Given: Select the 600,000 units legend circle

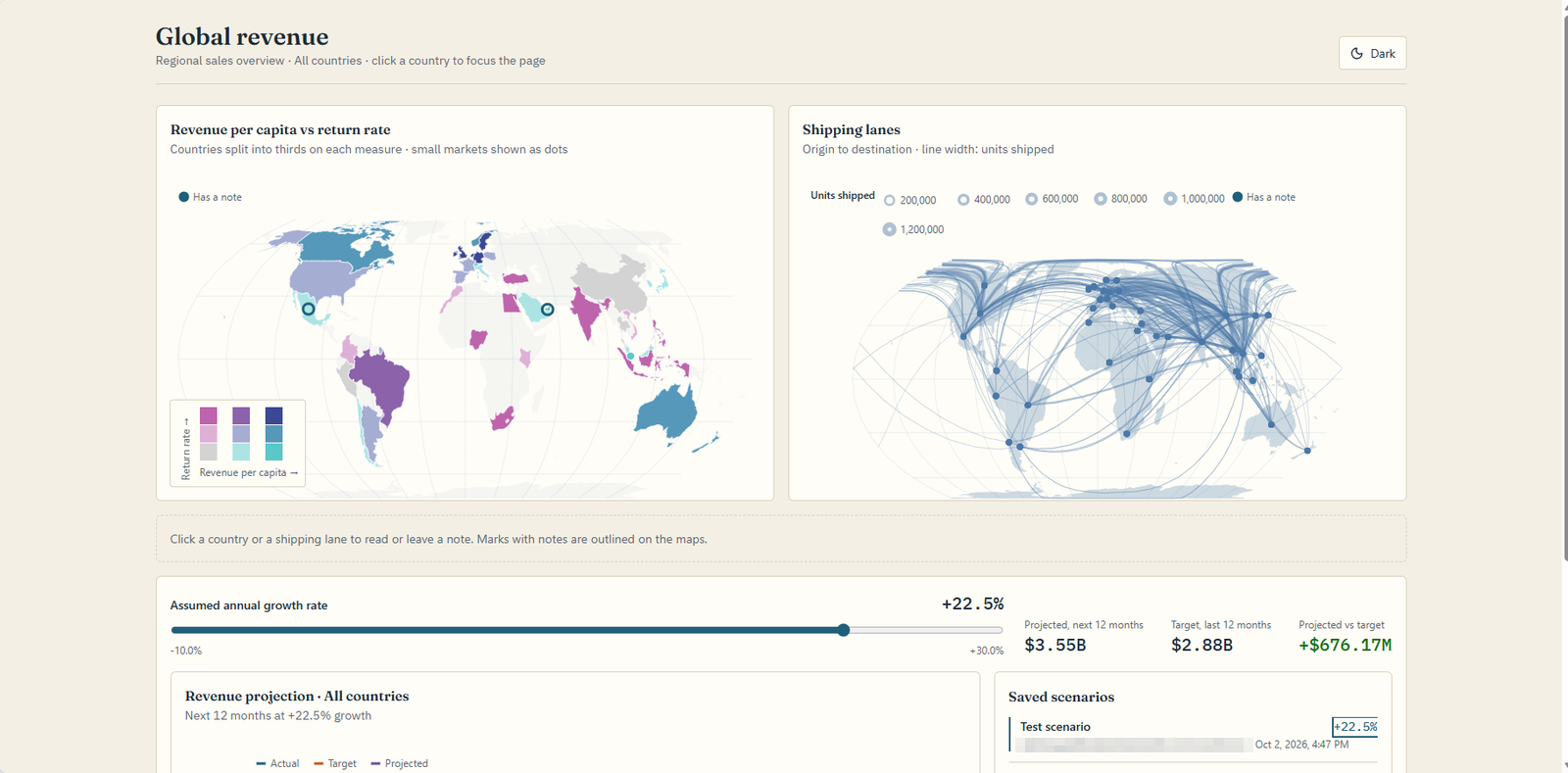Looking at the screenshot, I should click(x=1032, y=199).
